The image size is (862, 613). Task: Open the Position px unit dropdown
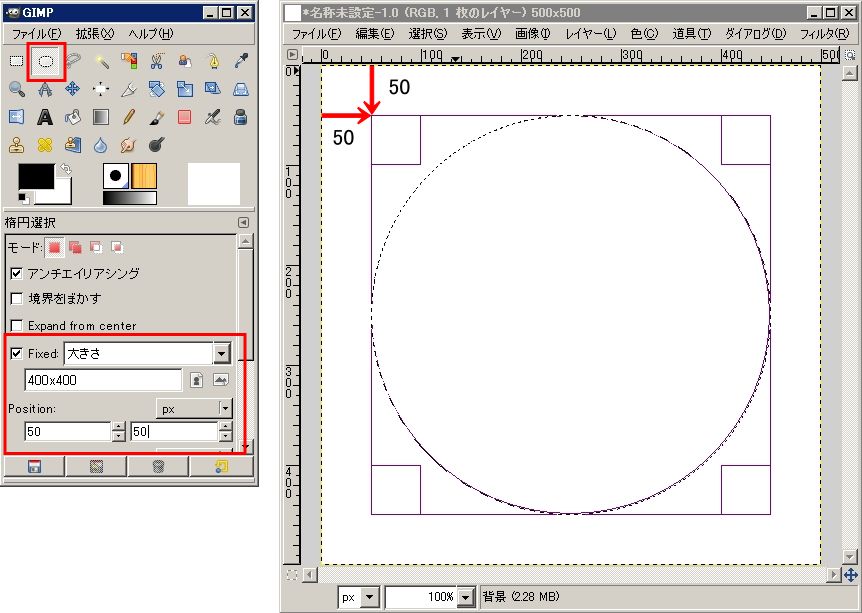[195, 409]
